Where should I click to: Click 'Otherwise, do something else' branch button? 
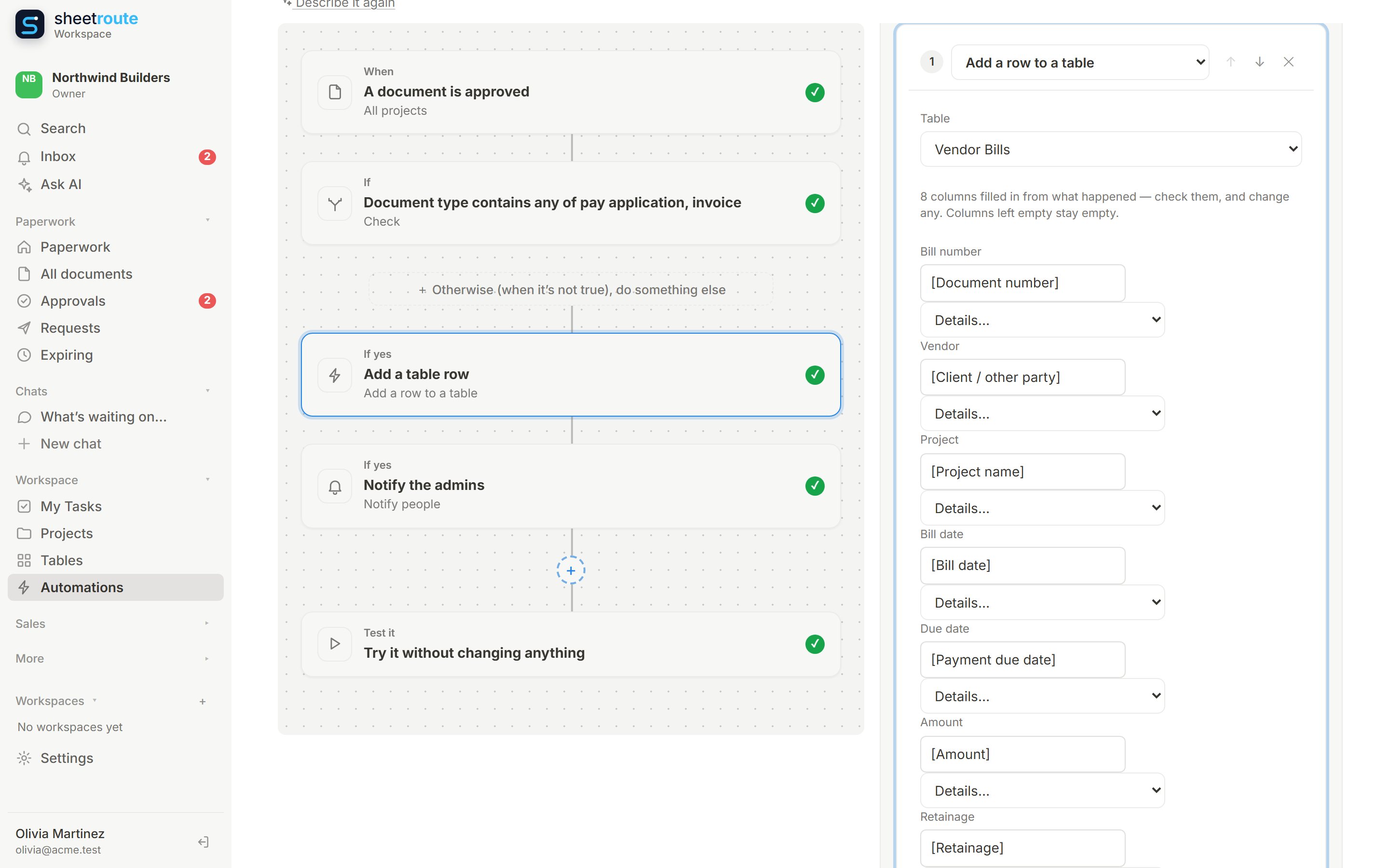(x=571, y=289)
